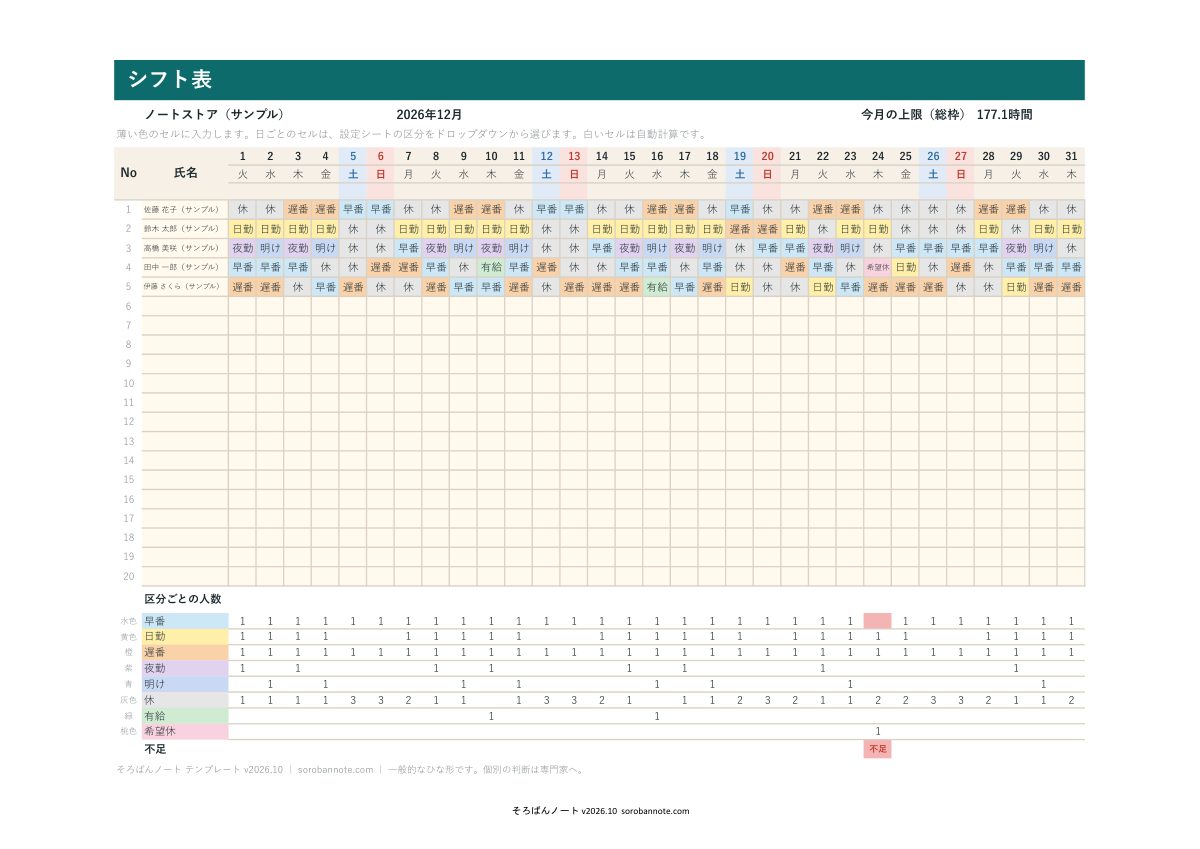The image size is (1200, 849).
Task: Select the name 伊藤 さくら（サンプル）
Action: click(x=182, y=287)
